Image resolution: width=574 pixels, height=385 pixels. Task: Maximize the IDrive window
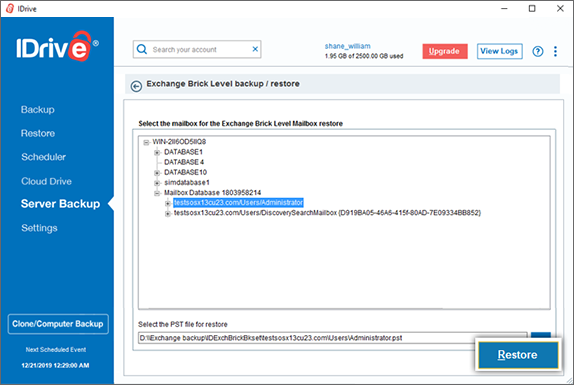coord(532,8)
